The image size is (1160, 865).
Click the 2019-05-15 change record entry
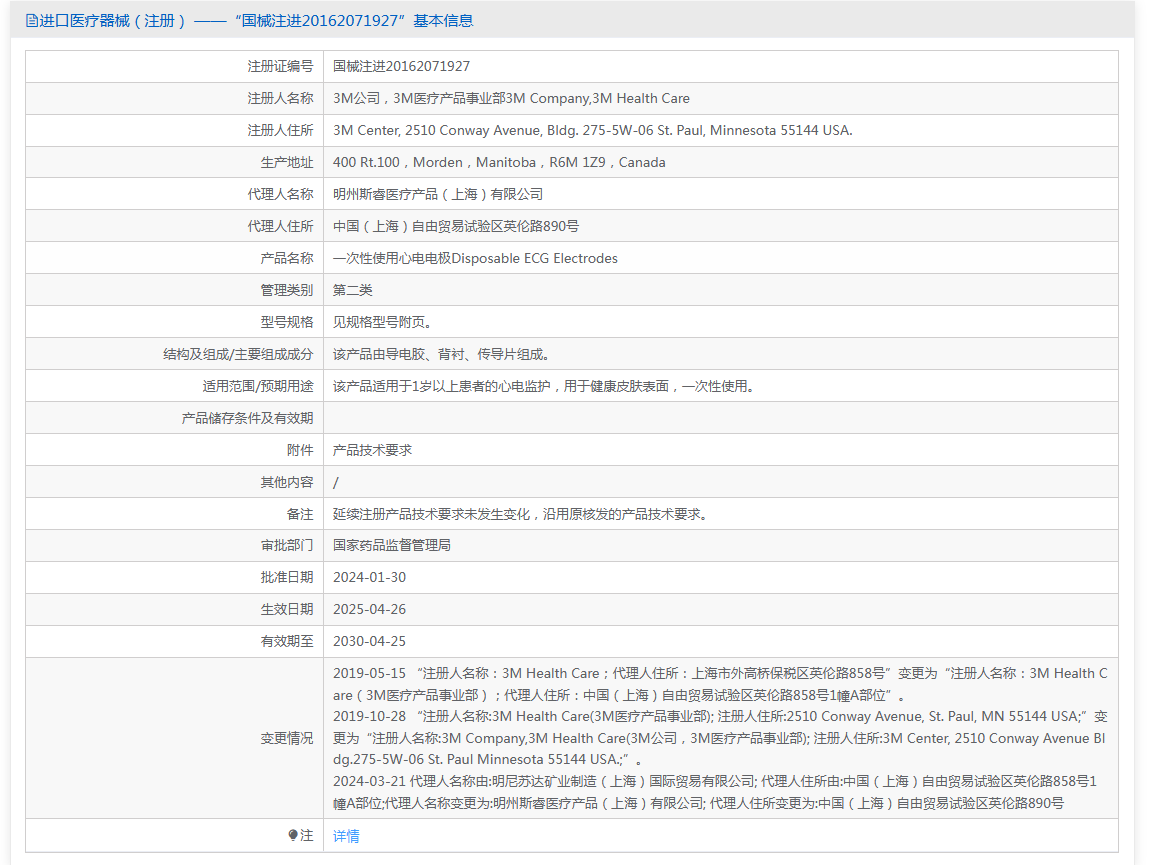(x=720, y=684)
